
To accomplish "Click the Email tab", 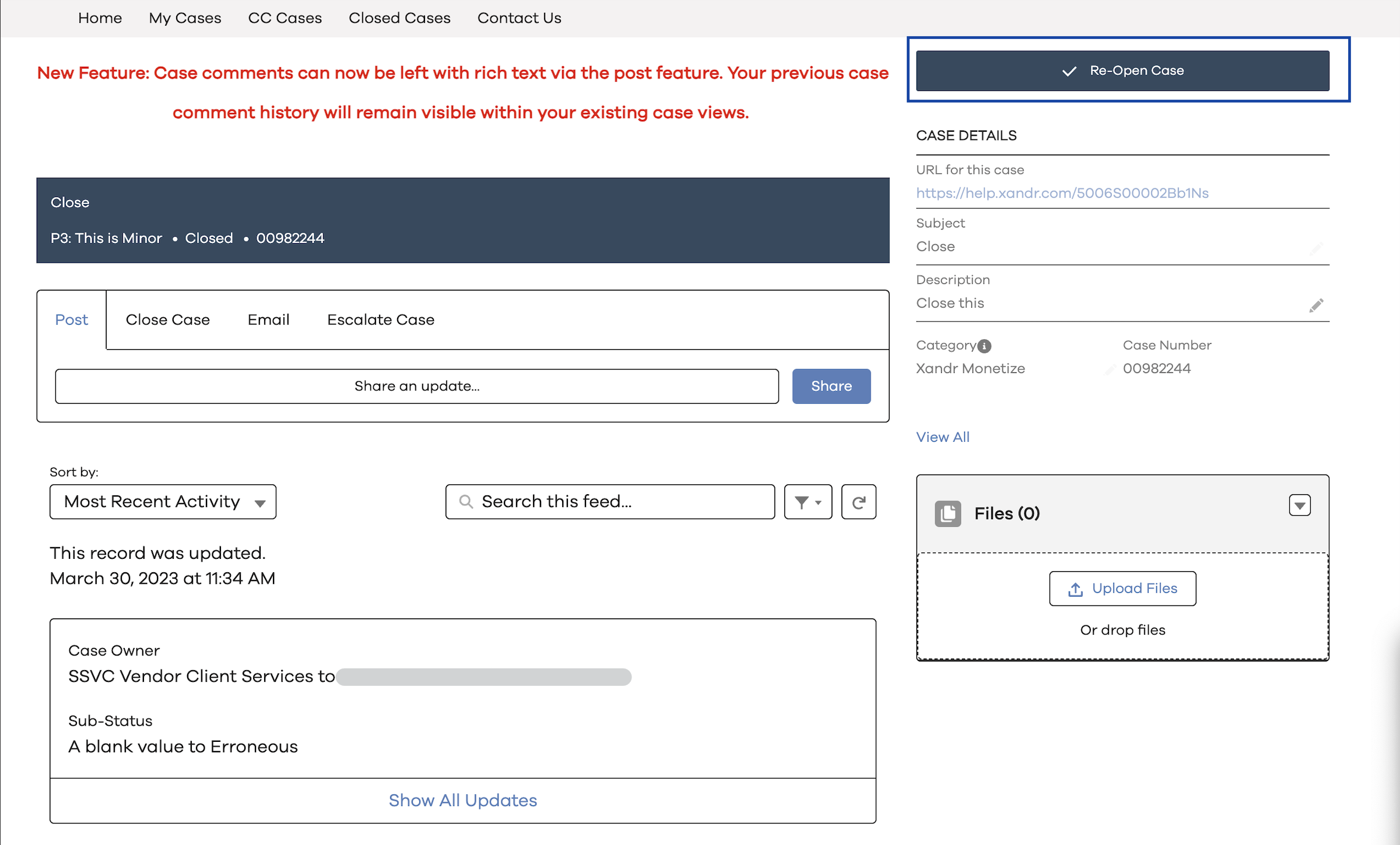I will click(268, 319).
